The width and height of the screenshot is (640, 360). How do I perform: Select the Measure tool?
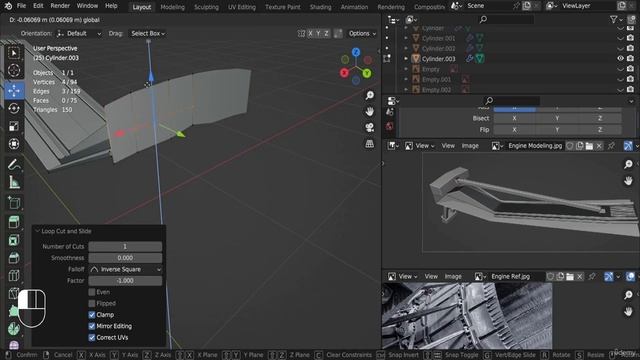(x=14, y=182)
